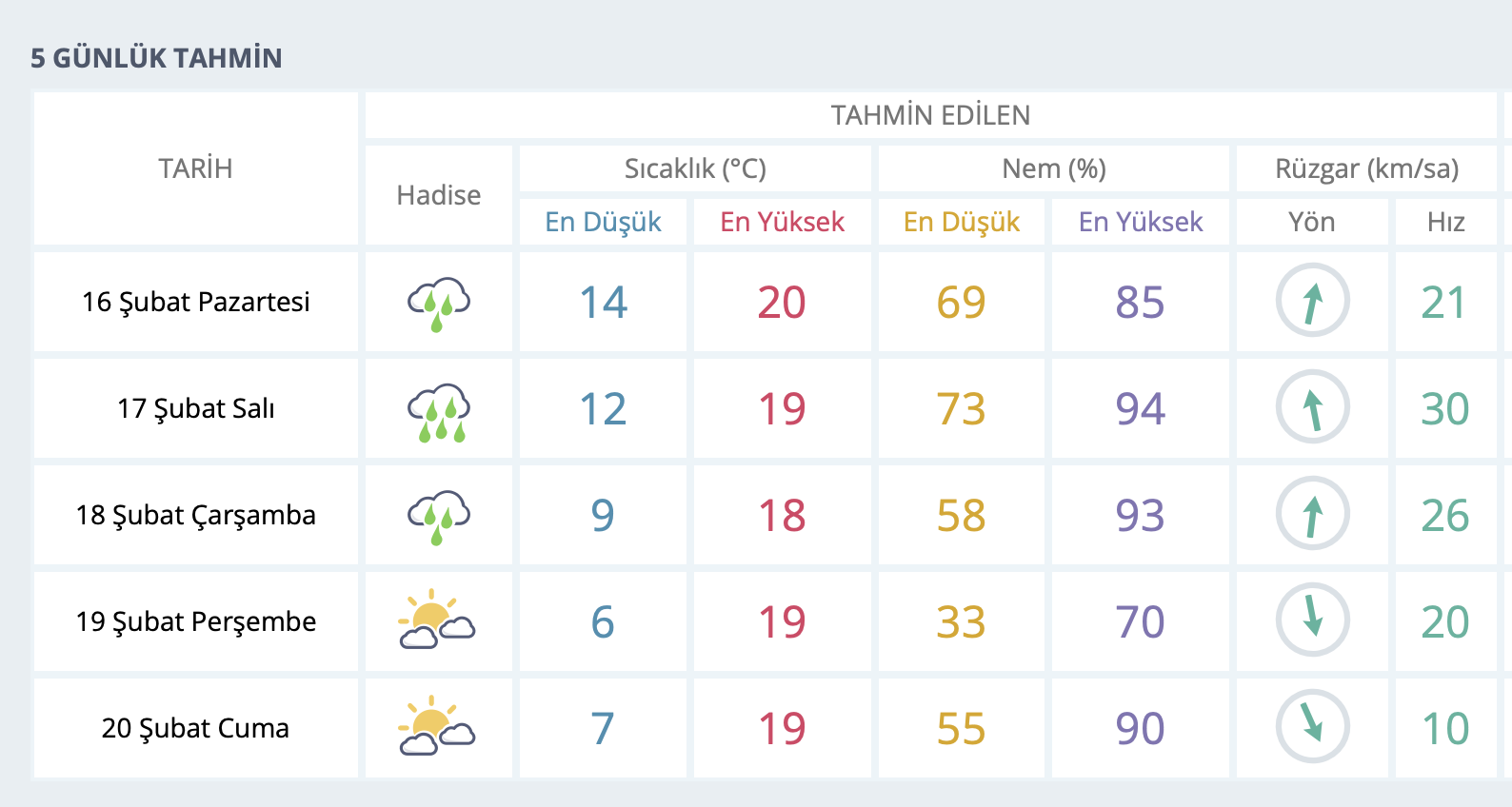1512x807 pixels.
Task: Click the heavy rain icon for 17 Şubat Salı
Action: point(439,411)
